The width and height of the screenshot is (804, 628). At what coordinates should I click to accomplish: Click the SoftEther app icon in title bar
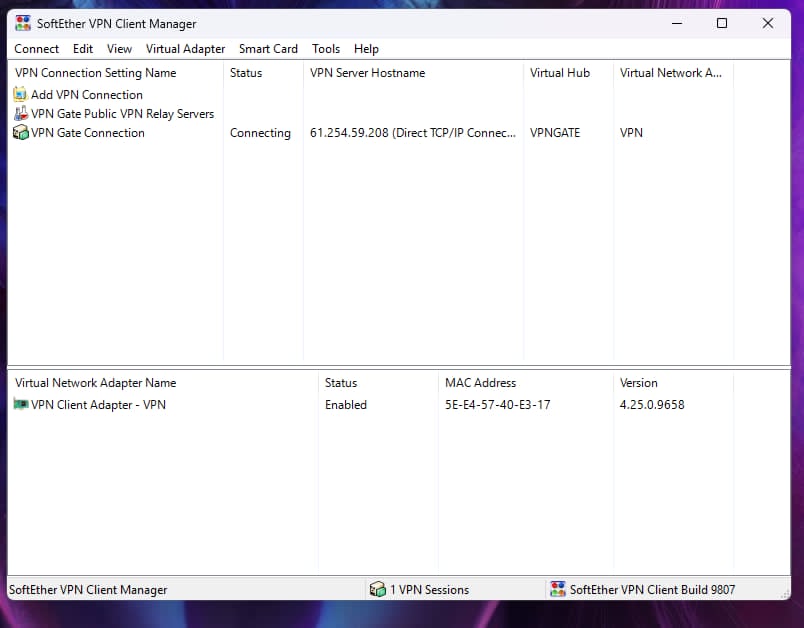point(23,23)
